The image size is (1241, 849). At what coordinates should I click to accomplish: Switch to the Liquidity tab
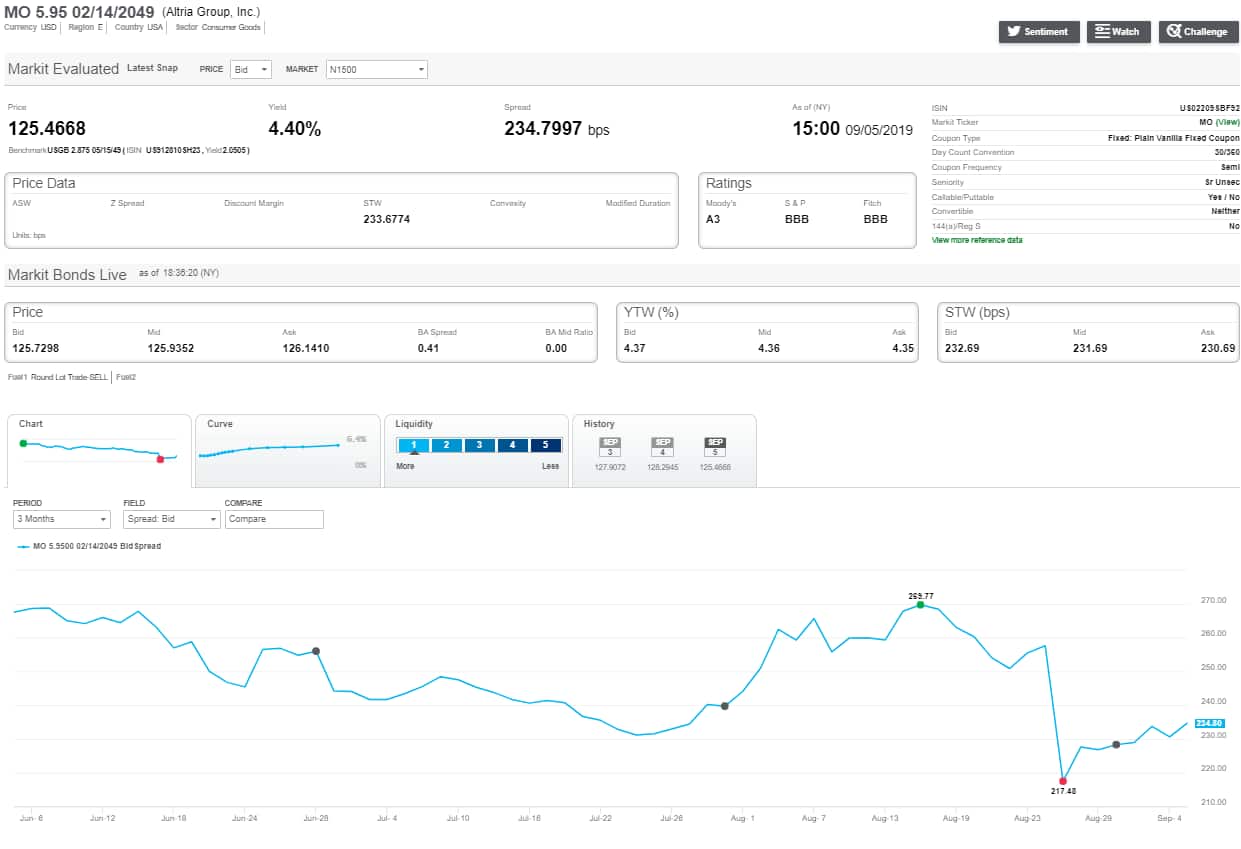click(x=476, y=450)
